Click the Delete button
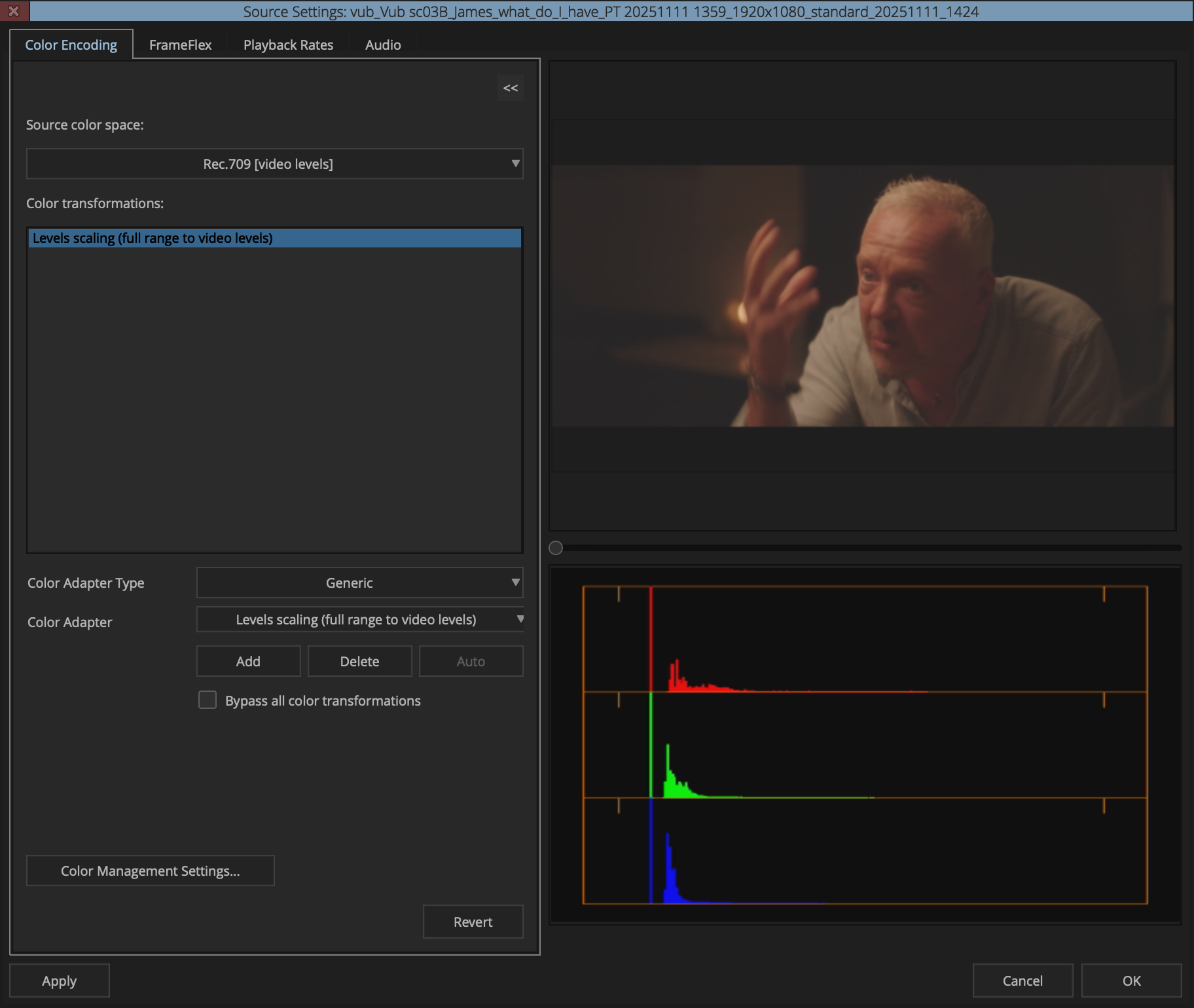1194x1008 pixels. 360,661
